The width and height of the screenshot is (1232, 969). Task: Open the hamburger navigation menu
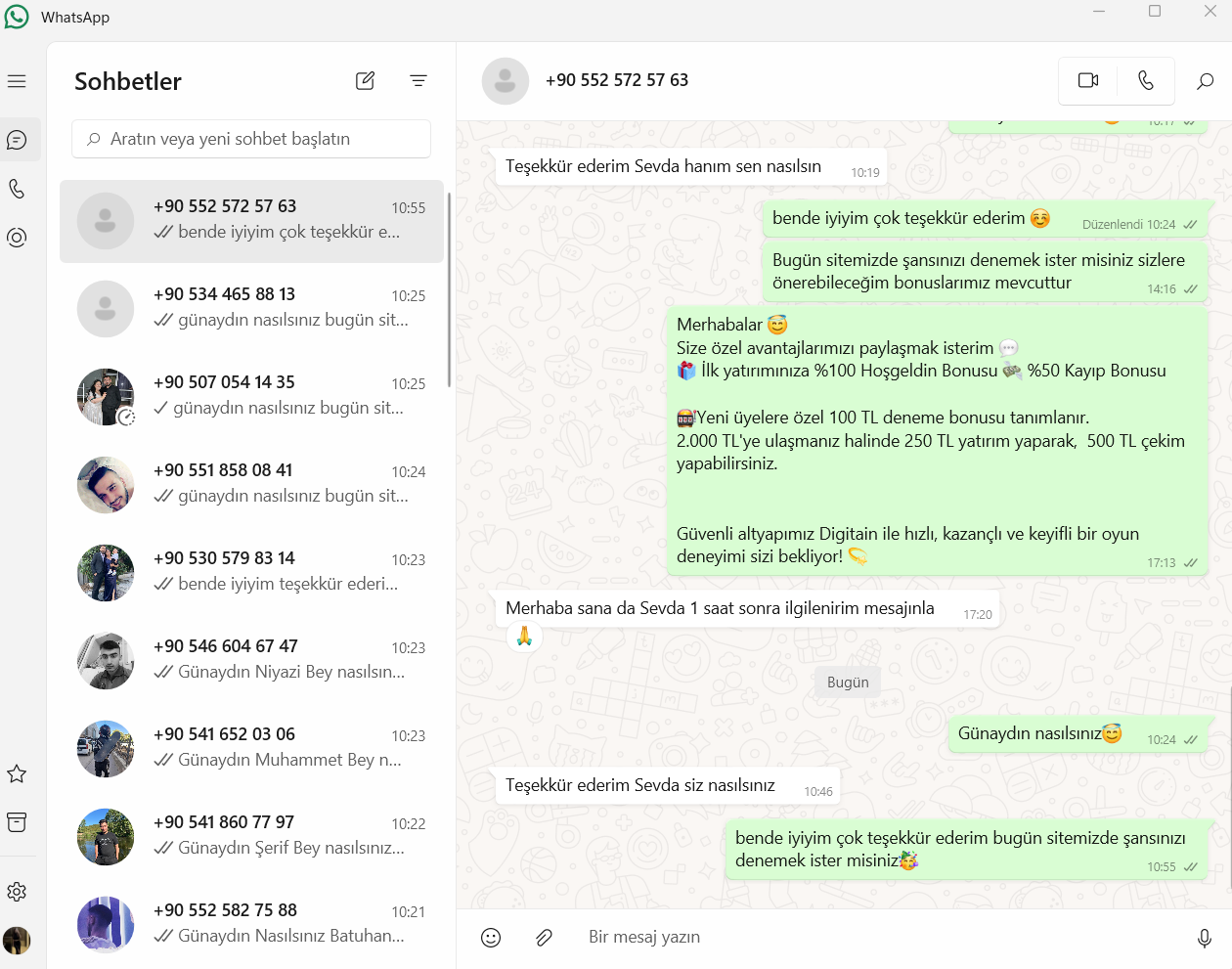click(x=17, y=81)
